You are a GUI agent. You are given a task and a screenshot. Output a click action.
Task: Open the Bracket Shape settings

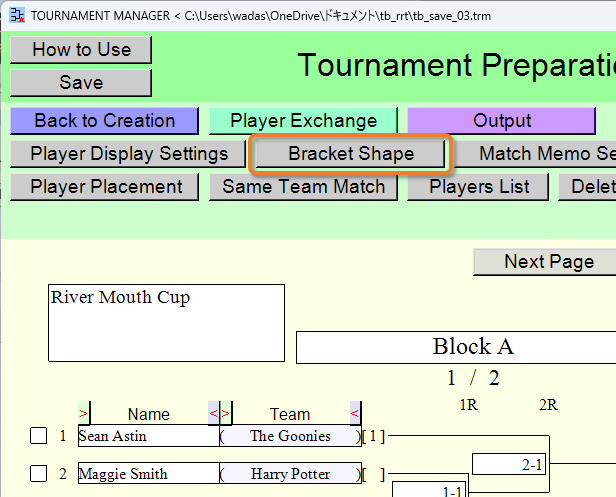(351, 154)
